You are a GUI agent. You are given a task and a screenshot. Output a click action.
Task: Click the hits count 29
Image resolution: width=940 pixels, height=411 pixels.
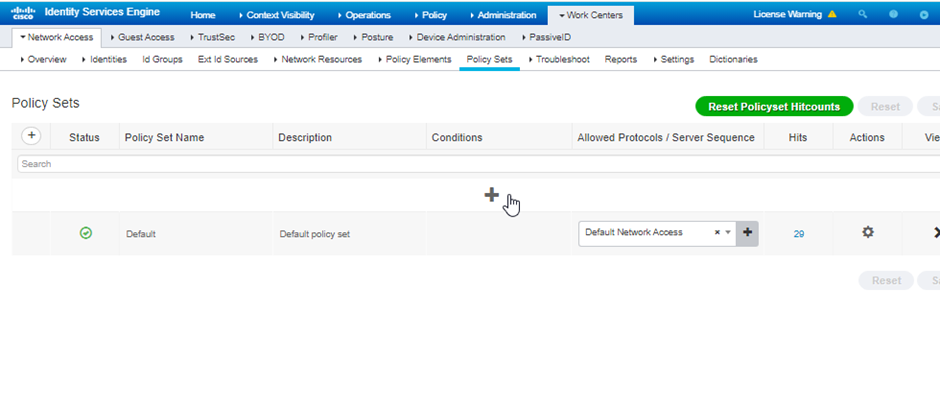click(x=799, y=234)
